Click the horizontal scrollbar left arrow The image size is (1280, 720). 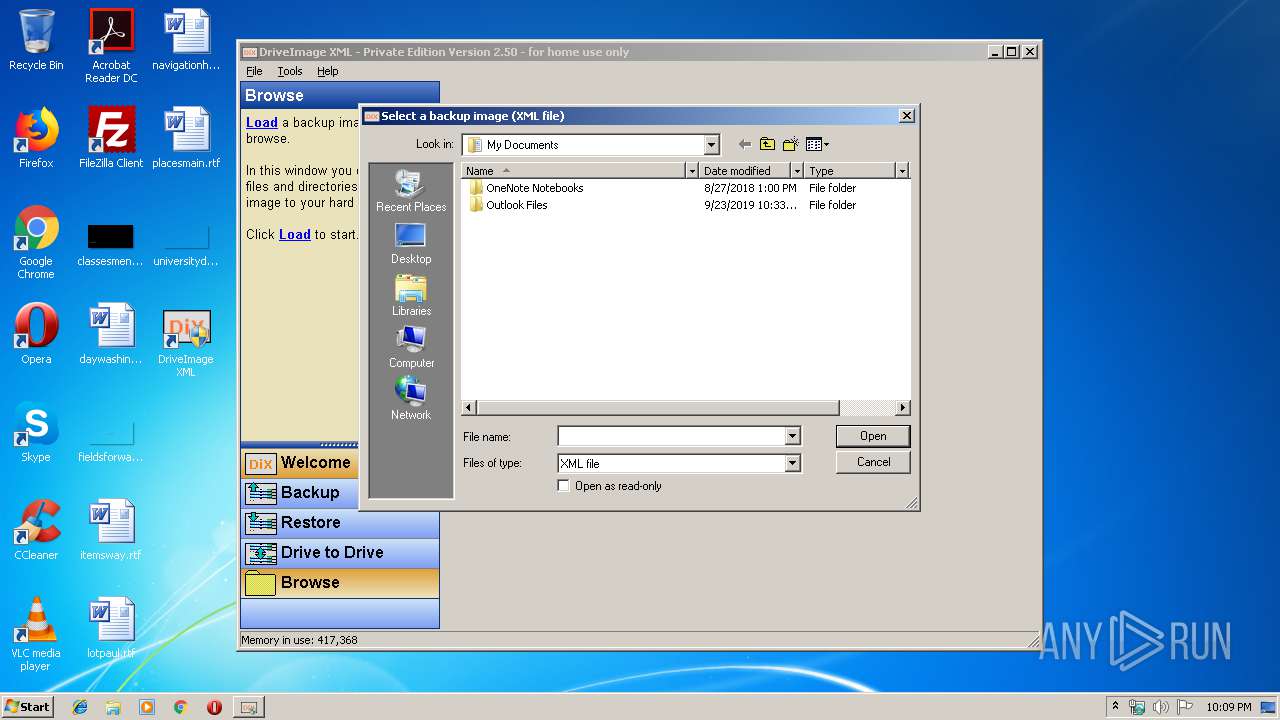469,408
